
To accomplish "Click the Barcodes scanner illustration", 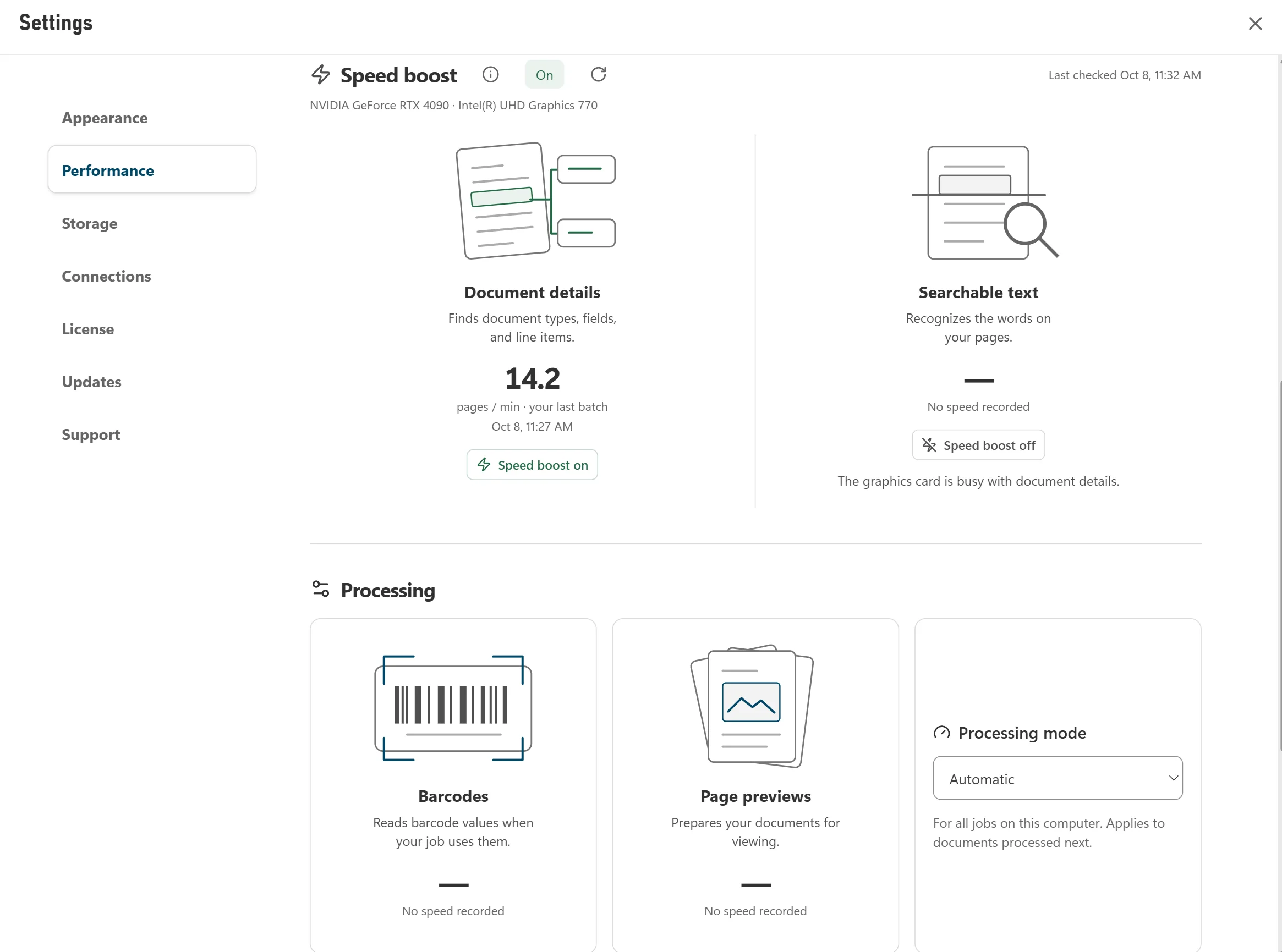I will tap(453, 708).
